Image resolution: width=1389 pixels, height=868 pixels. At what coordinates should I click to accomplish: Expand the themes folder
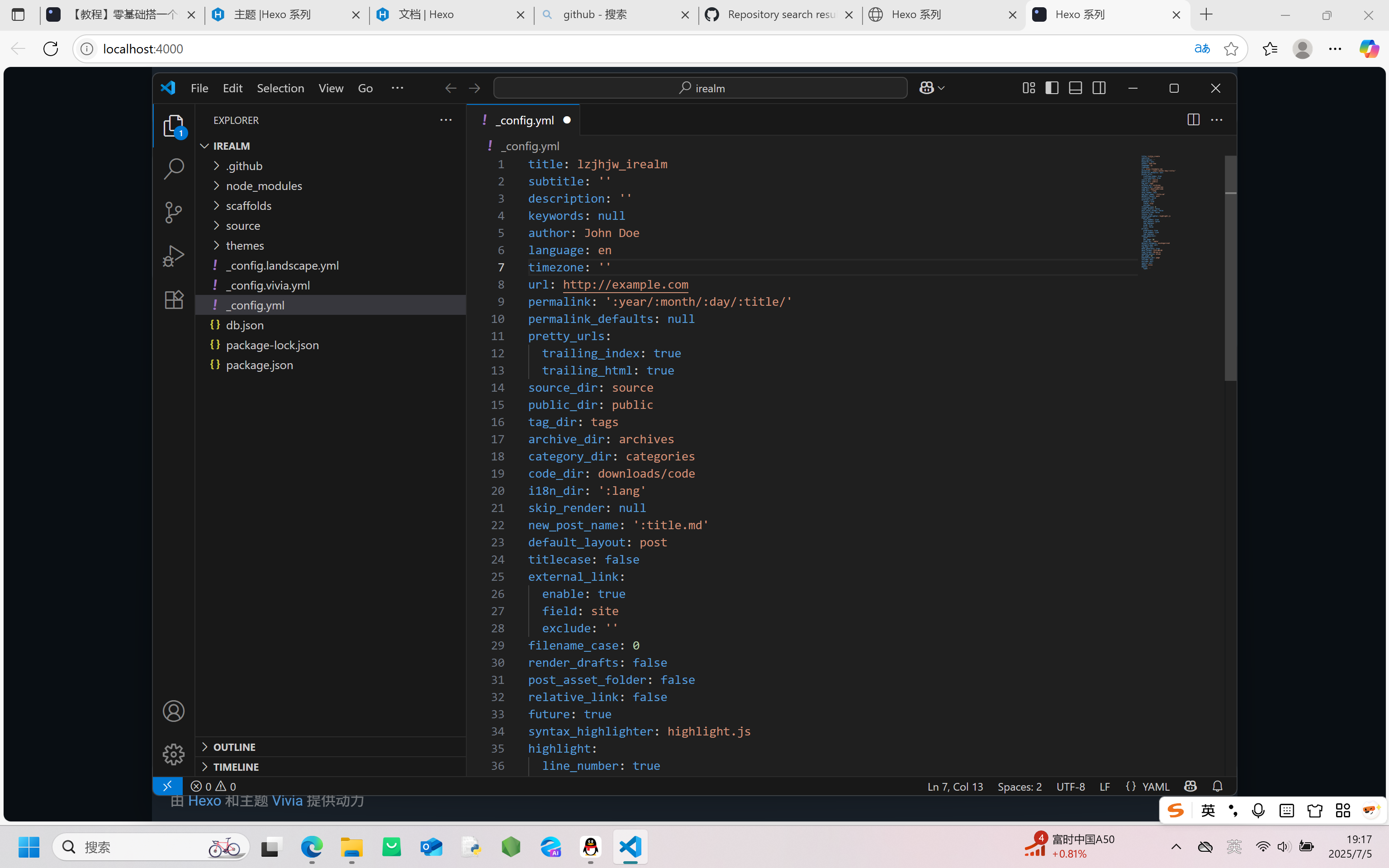[x=245, y=245]
